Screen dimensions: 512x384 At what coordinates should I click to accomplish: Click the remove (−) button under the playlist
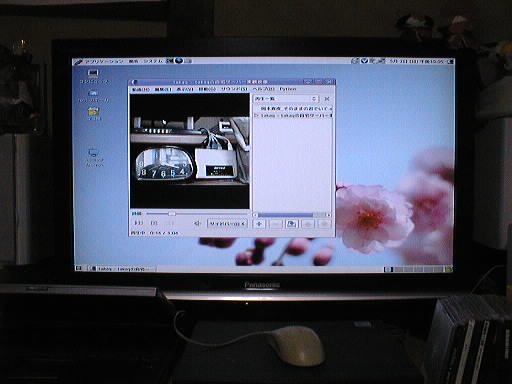click(275, 224)
